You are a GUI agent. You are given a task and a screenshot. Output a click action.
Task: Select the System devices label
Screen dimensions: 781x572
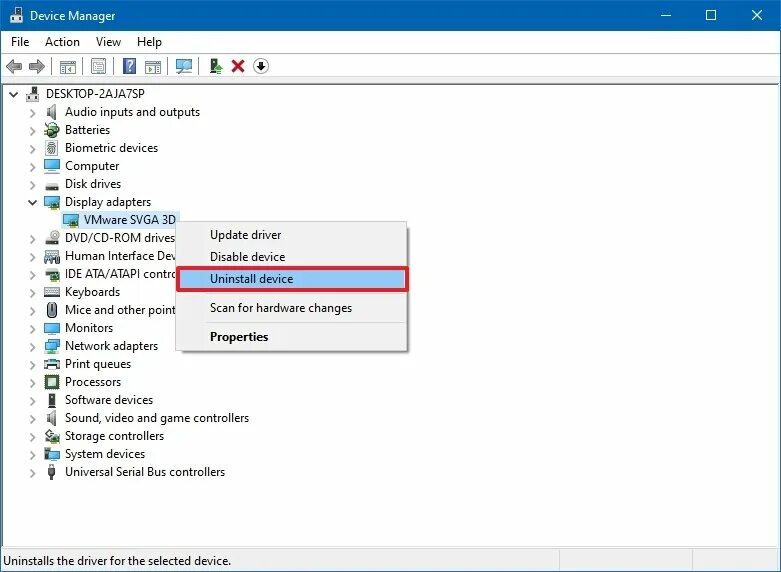click(105, 454)
